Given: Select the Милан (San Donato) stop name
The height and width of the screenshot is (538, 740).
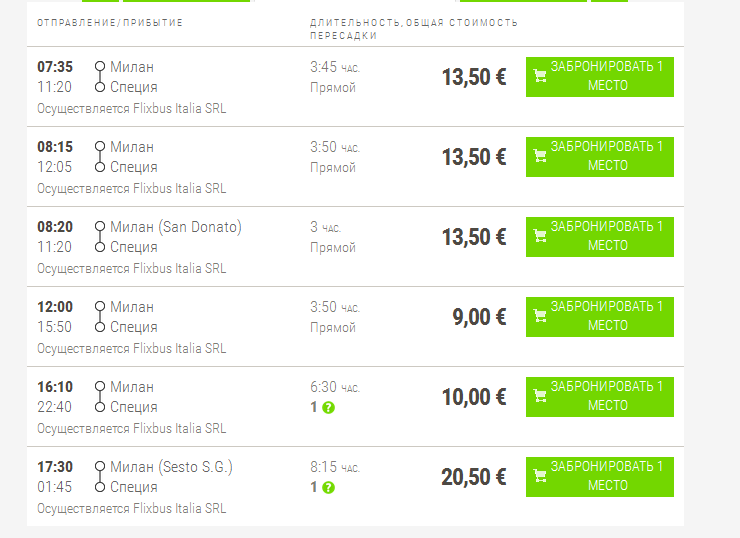Looking at the screenshot, I should pyautogui.click(x=176, y=227).
